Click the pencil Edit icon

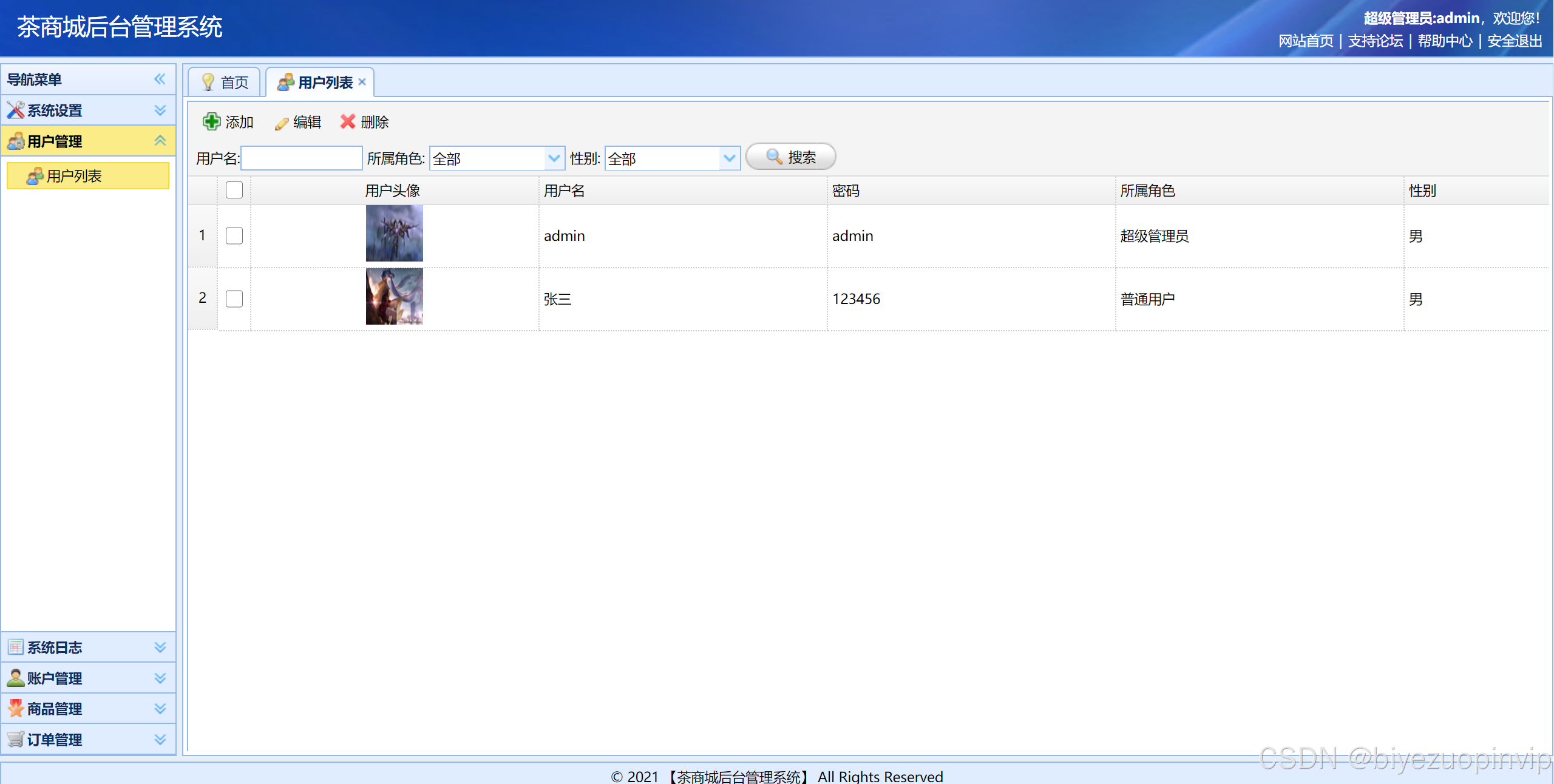(x=281, y=123)
